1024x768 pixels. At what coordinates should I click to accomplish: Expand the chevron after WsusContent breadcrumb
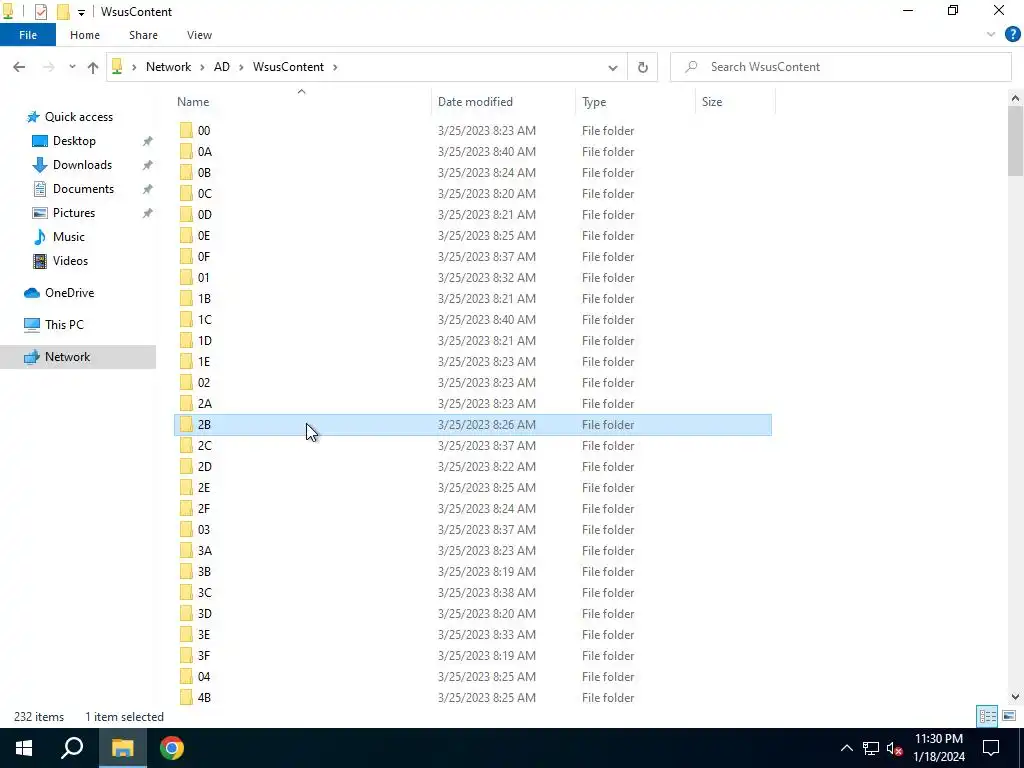pyautogui.click(x=335, y=67)
